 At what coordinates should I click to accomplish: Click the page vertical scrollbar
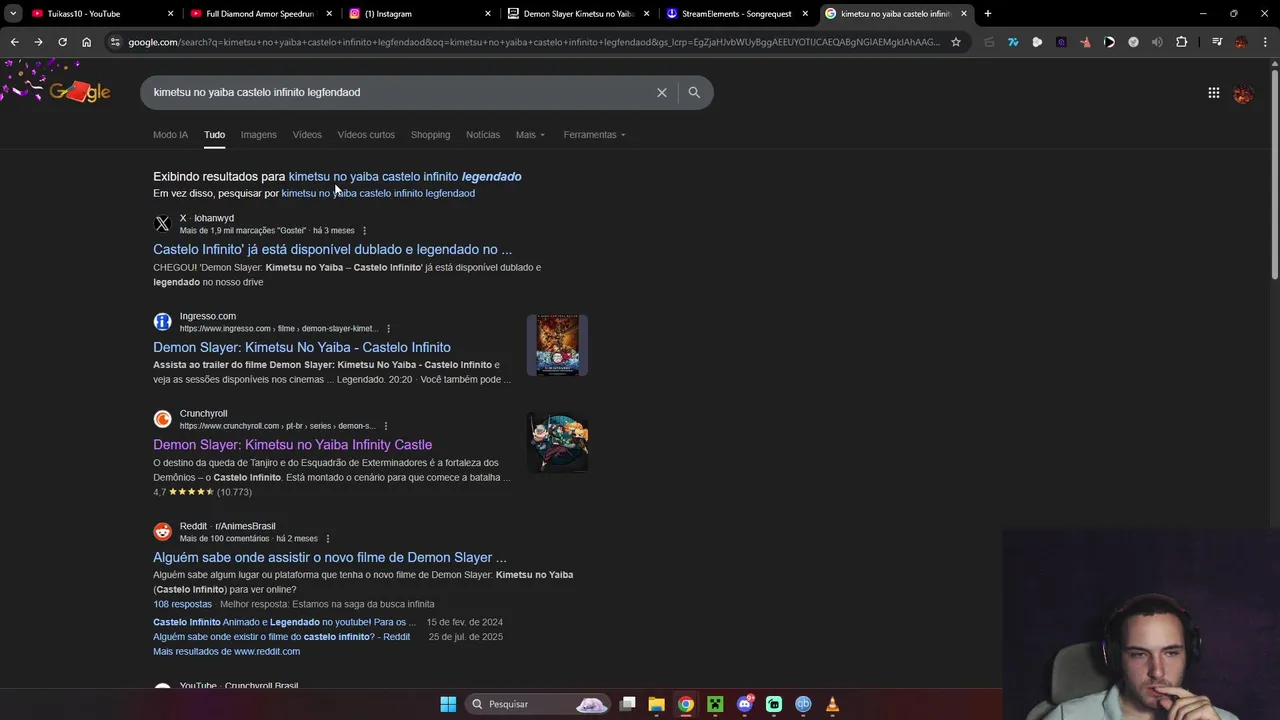point(1274,175)
